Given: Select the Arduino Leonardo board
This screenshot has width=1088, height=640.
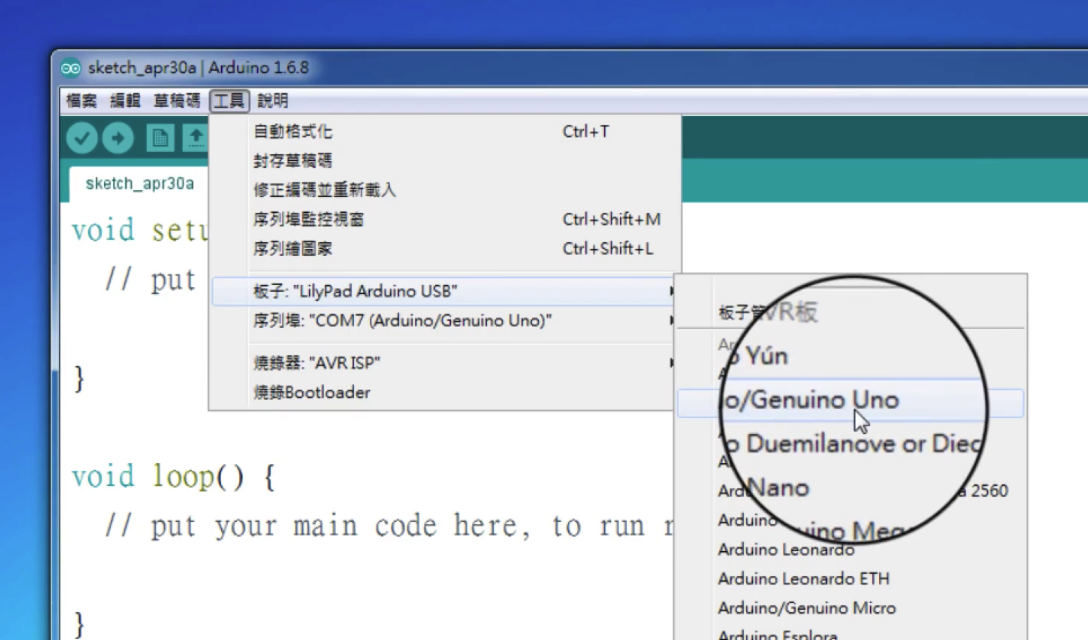Looking at the screenshot, I should click(851, 549).
